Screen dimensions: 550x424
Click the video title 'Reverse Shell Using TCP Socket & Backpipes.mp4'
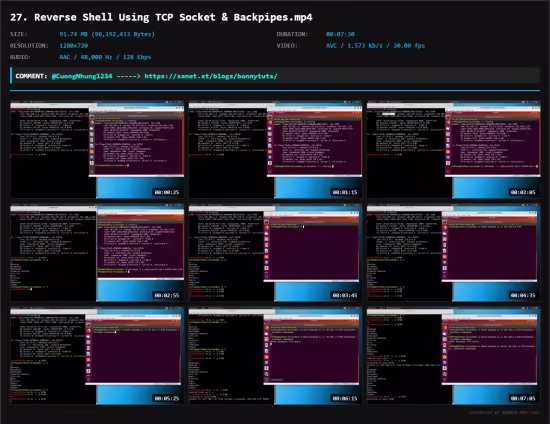(161, 17)
